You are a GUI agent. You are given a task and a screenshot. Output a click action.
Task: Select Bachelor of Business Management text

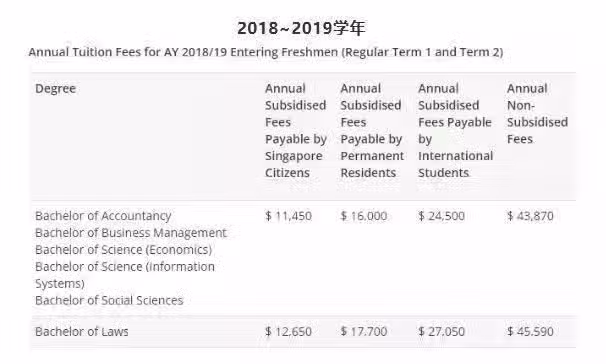pos(131,233)
